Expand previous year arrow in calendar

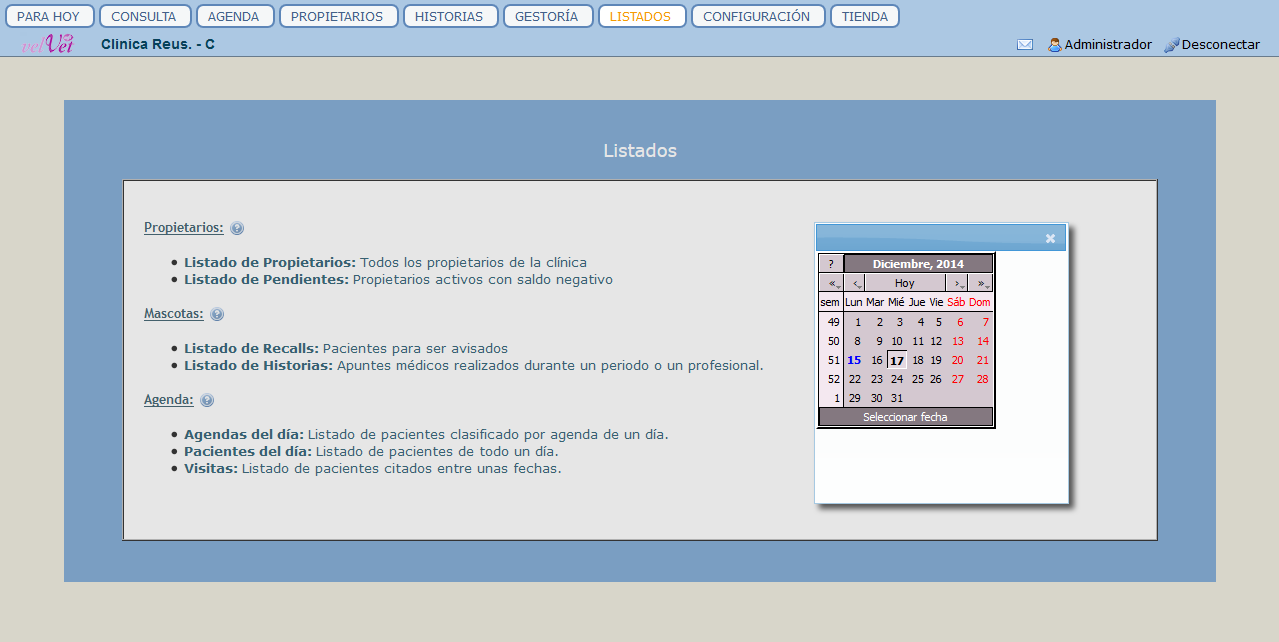[x=832, y=283]
